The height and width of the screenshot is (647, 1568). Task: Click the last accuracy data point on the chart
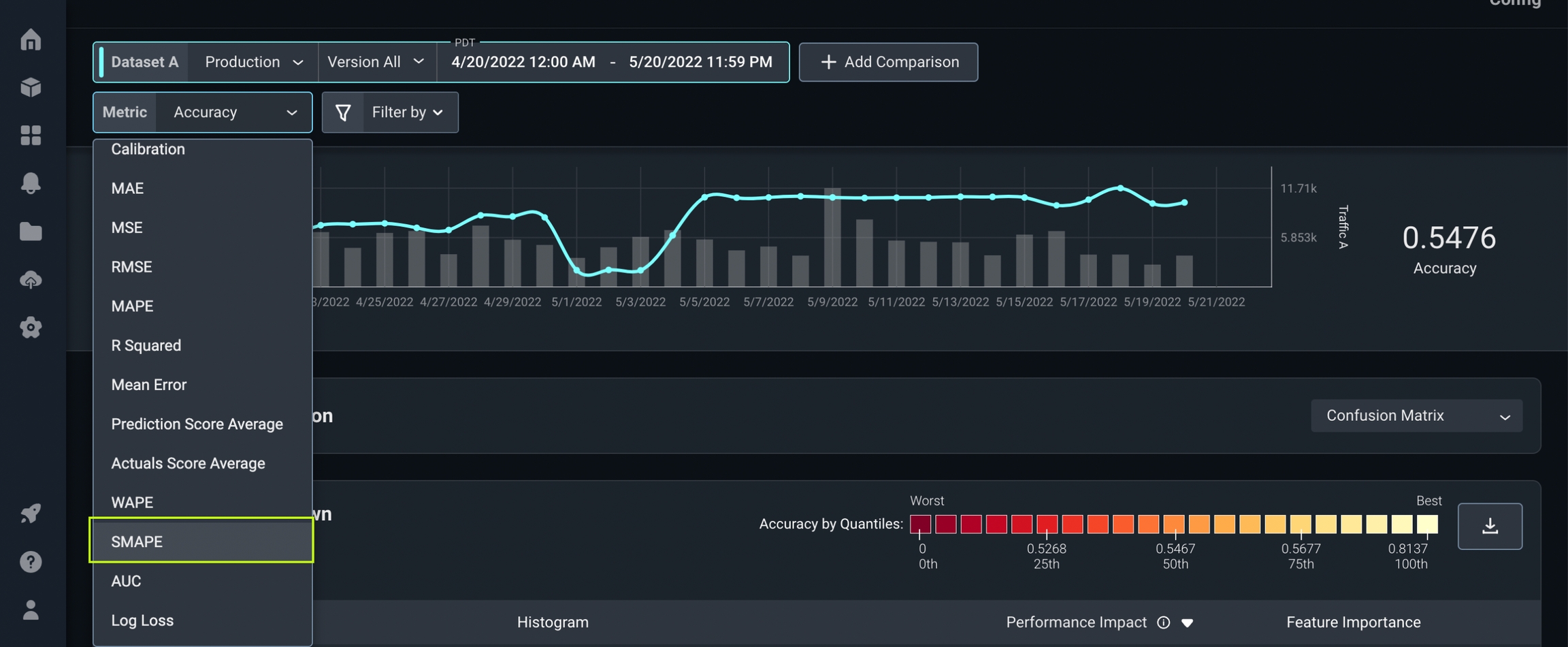point(1185,202)
